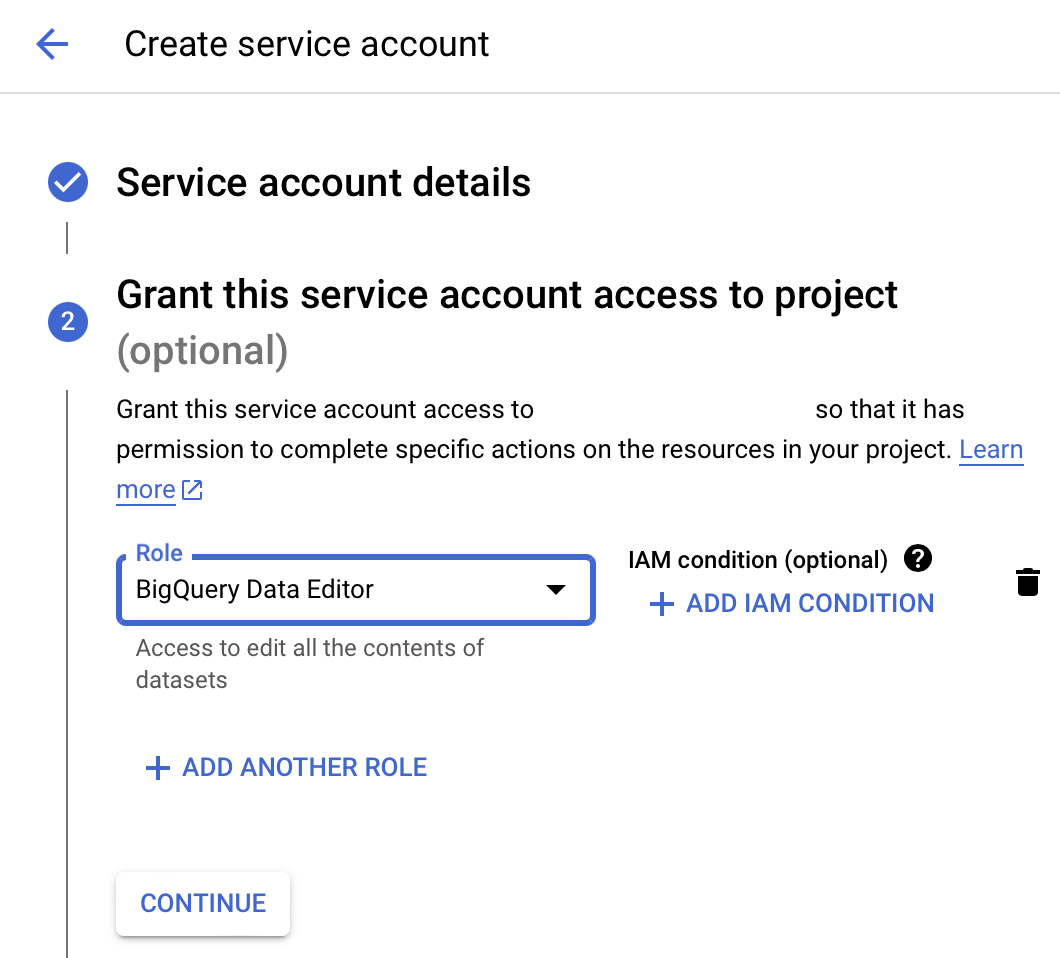Click the external link icon beside Learn more
1060x958 pixels.
pos(191,490)
